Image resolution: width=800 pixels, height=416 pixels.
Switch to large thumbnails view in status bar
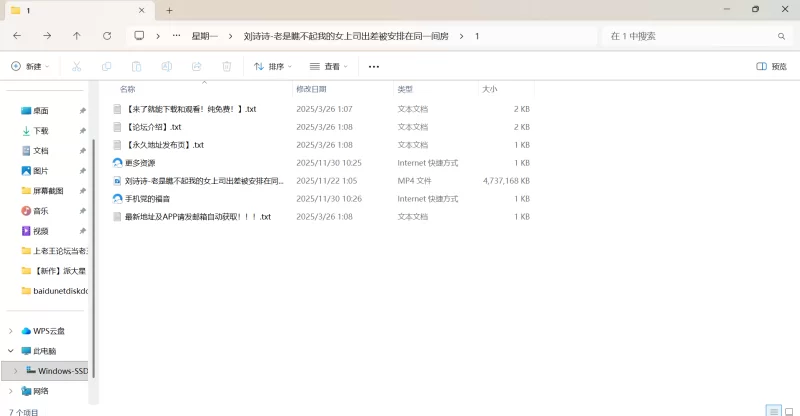pos(789,410)
